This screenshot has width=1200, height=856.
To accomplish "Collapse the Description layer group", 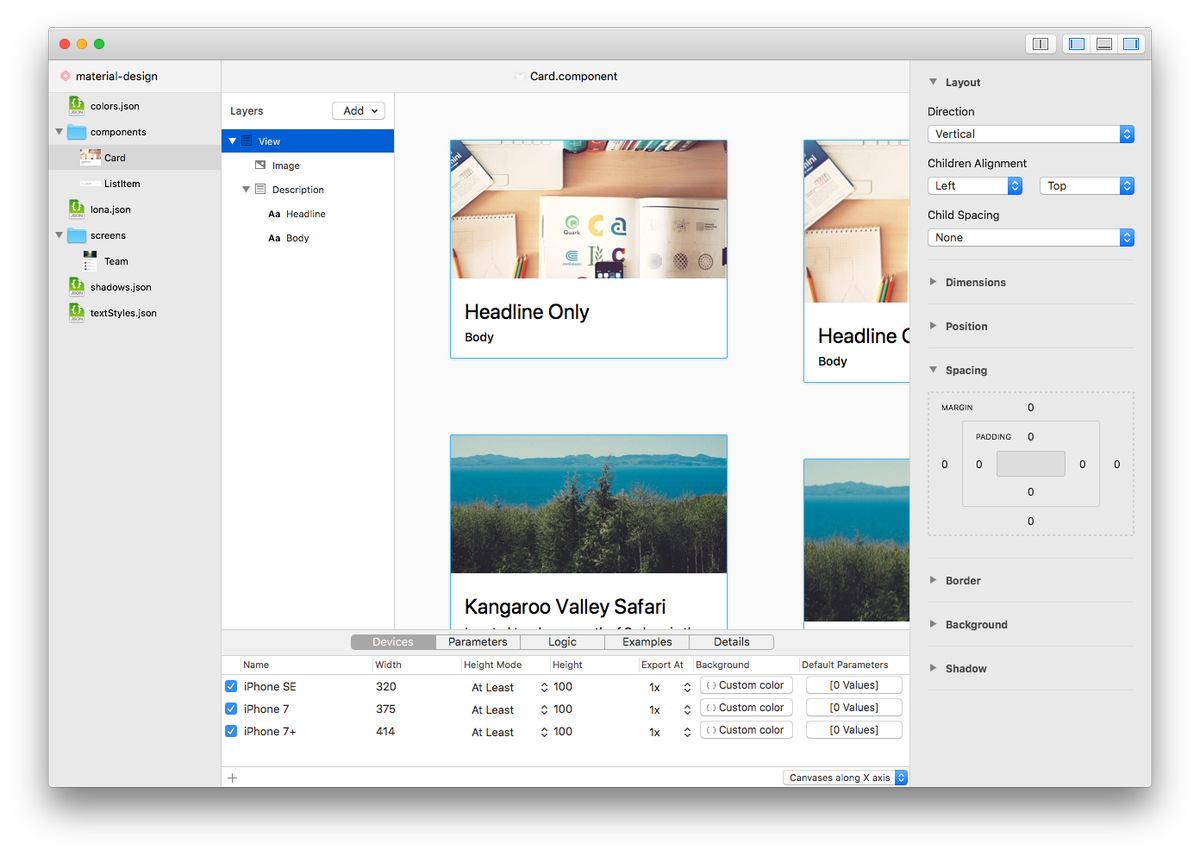I will 246,189.
